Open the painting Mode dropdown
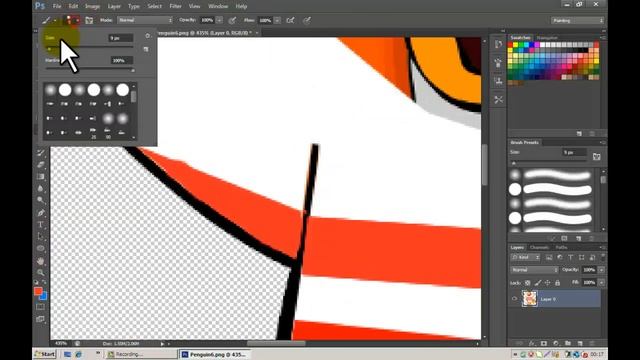This screenshot has width=640, height=360. 145,20
